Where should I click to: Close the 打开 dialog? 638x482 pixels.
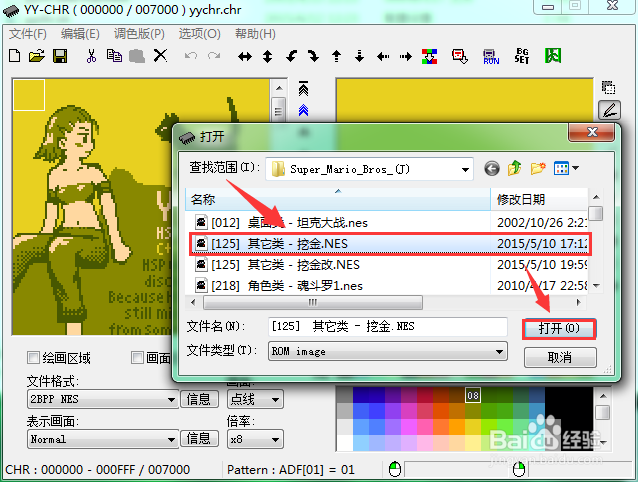(x=592, y=133)
